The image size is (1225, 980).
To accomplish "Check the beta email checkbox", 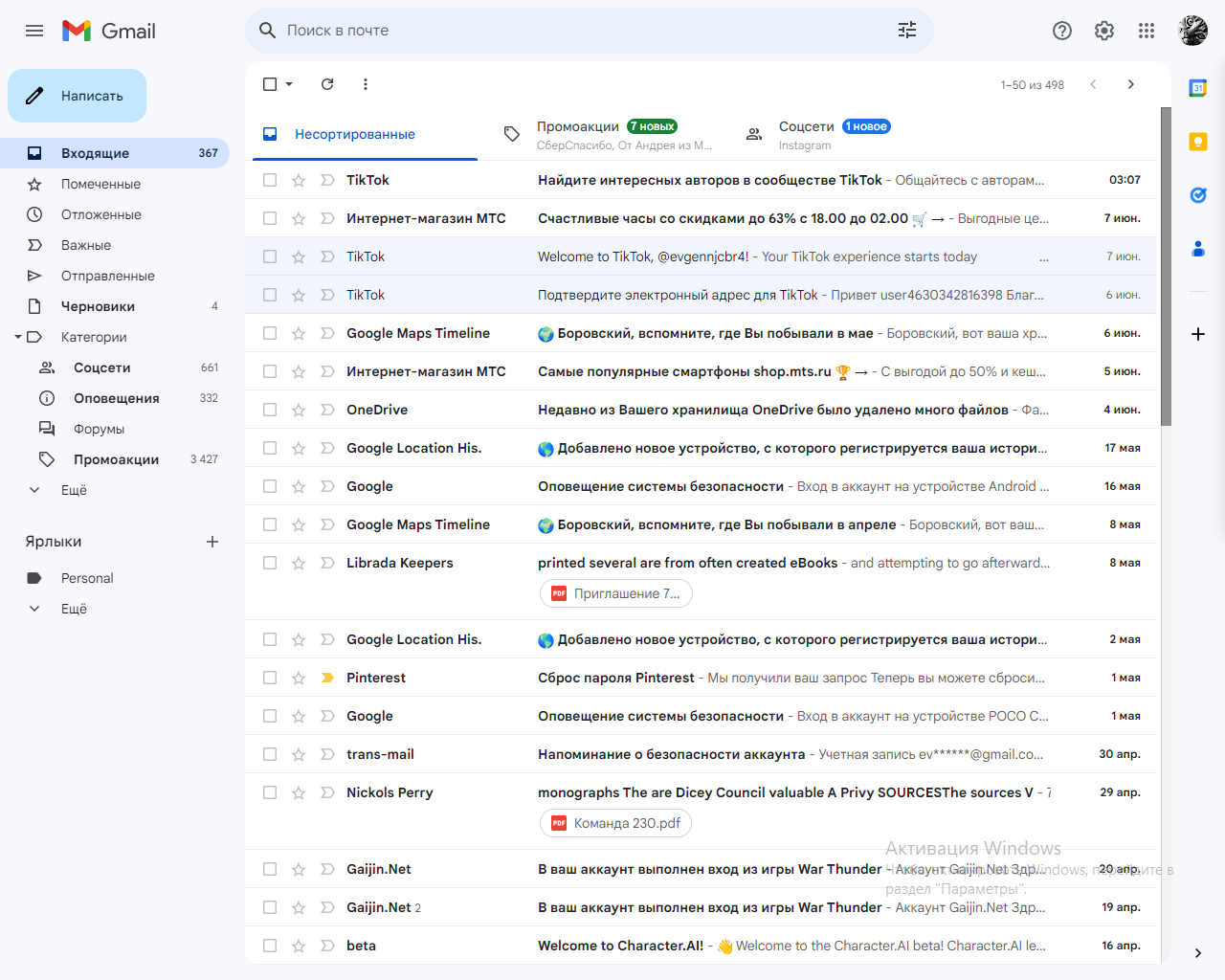I will 270,946.
